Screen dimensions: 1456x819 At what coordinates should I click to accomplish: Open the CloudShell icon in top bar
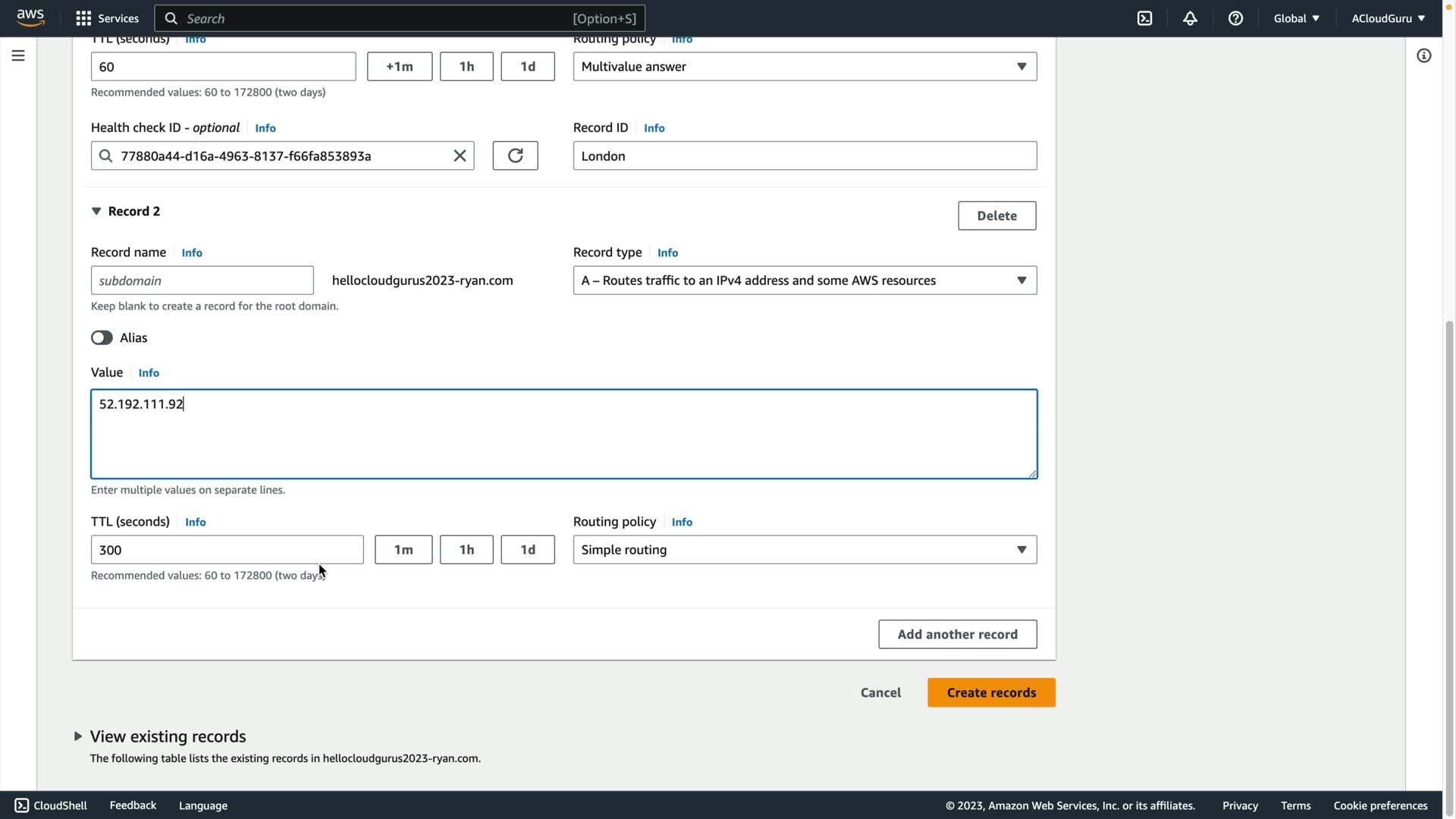click(1144, 18)
